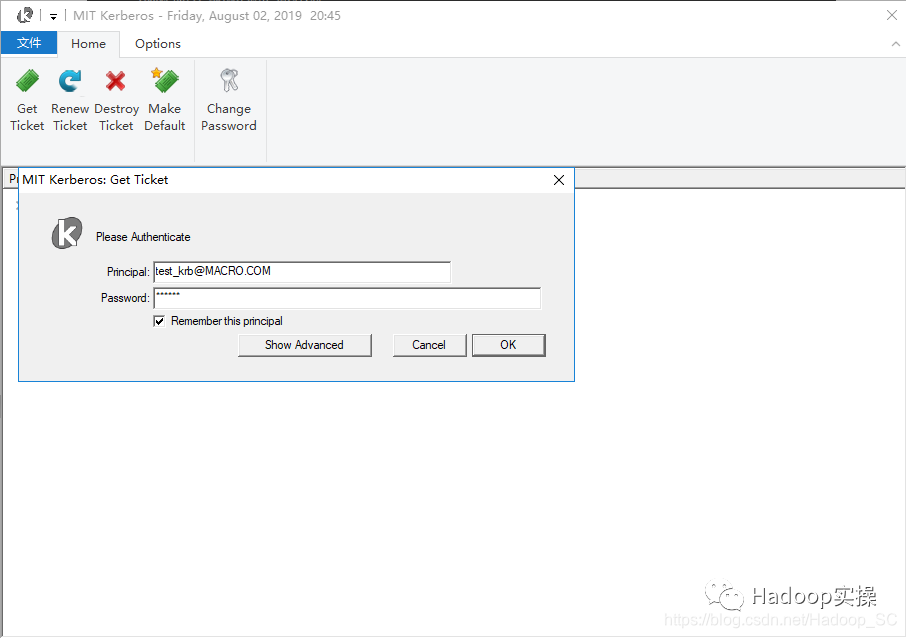
Task: Click the Destroy Ticket red X icon
Action: [116, 81]
